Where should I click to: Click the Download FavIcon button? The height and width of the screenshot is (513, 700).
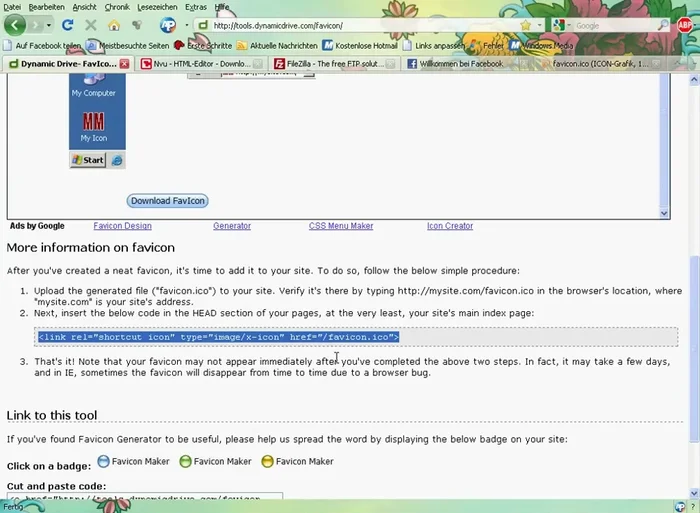click(168, 201)
